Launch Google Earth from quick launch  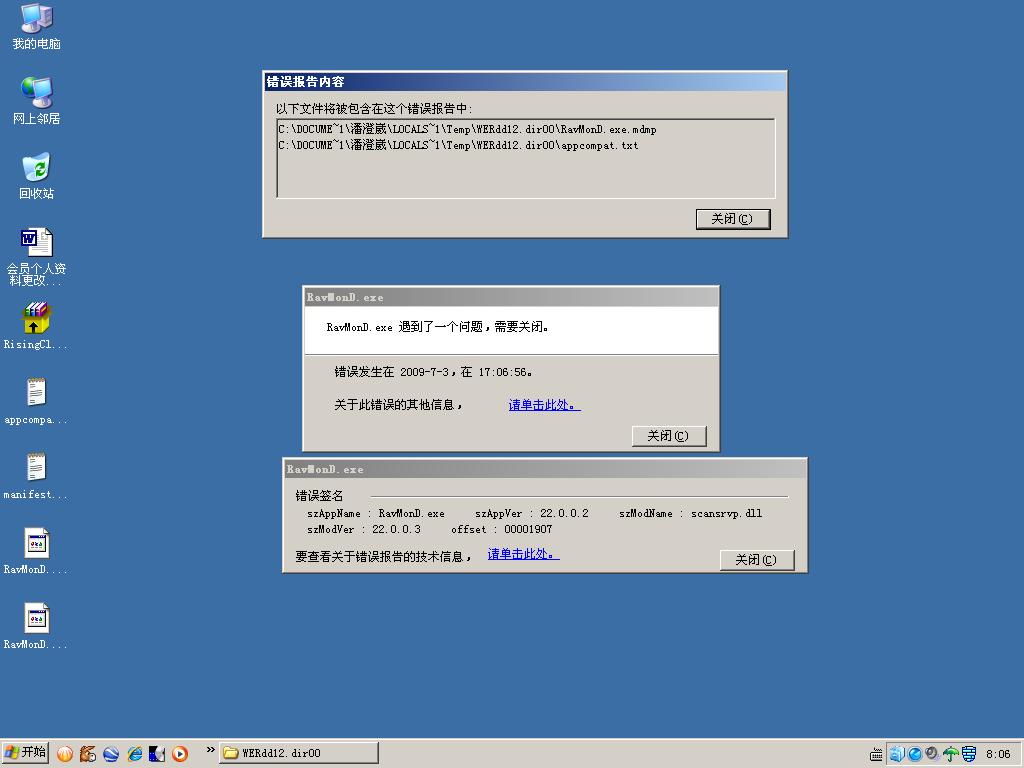click(x=110, y=754)
